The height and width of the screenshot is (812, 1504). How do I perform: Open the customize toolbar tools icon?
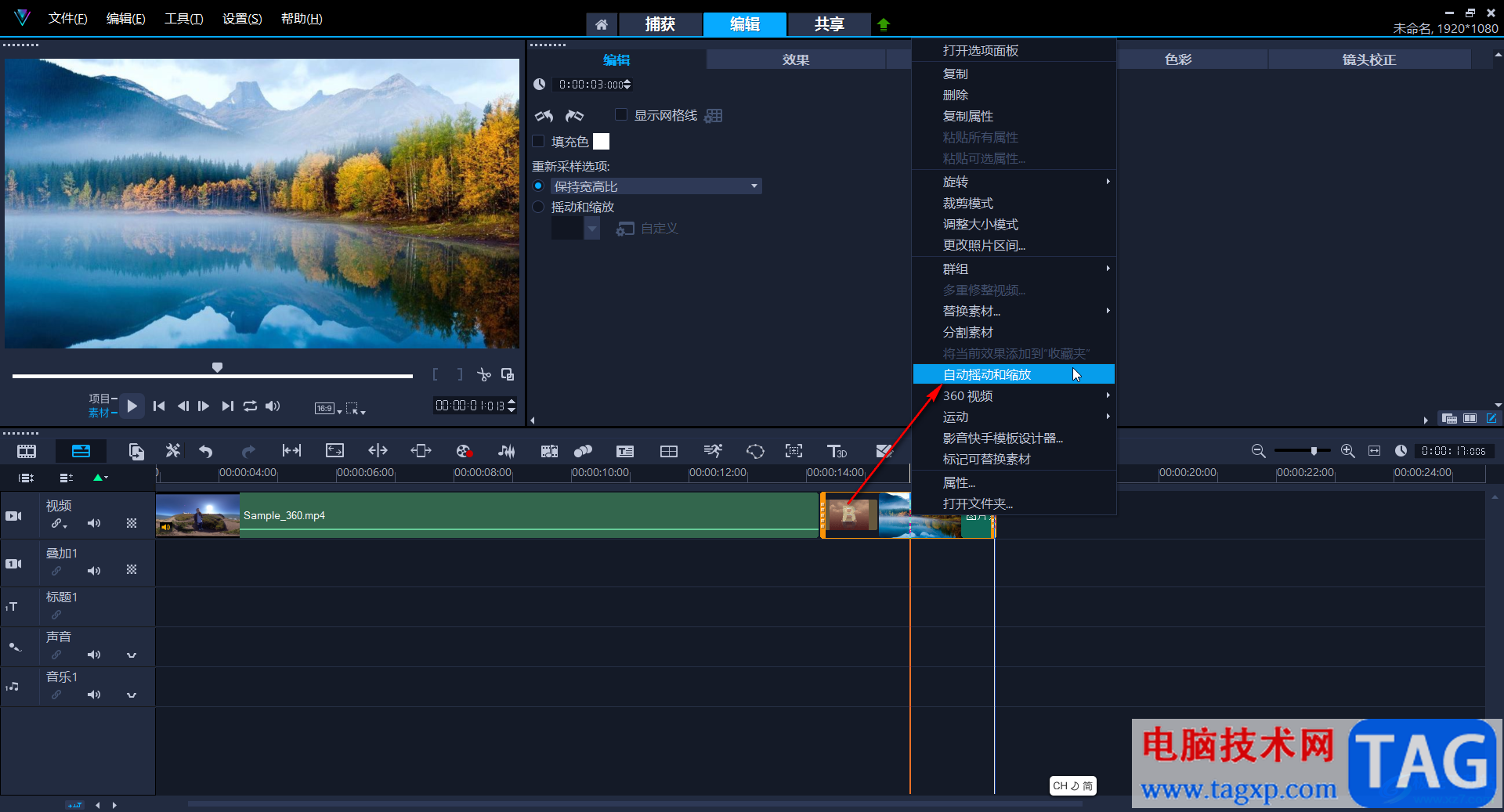click(172, 451)
